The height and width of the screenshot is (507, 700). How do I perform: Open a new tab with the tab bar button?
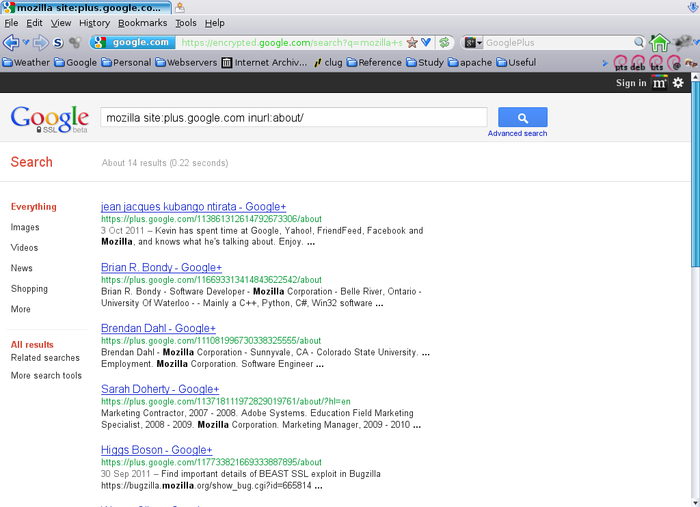179,7
